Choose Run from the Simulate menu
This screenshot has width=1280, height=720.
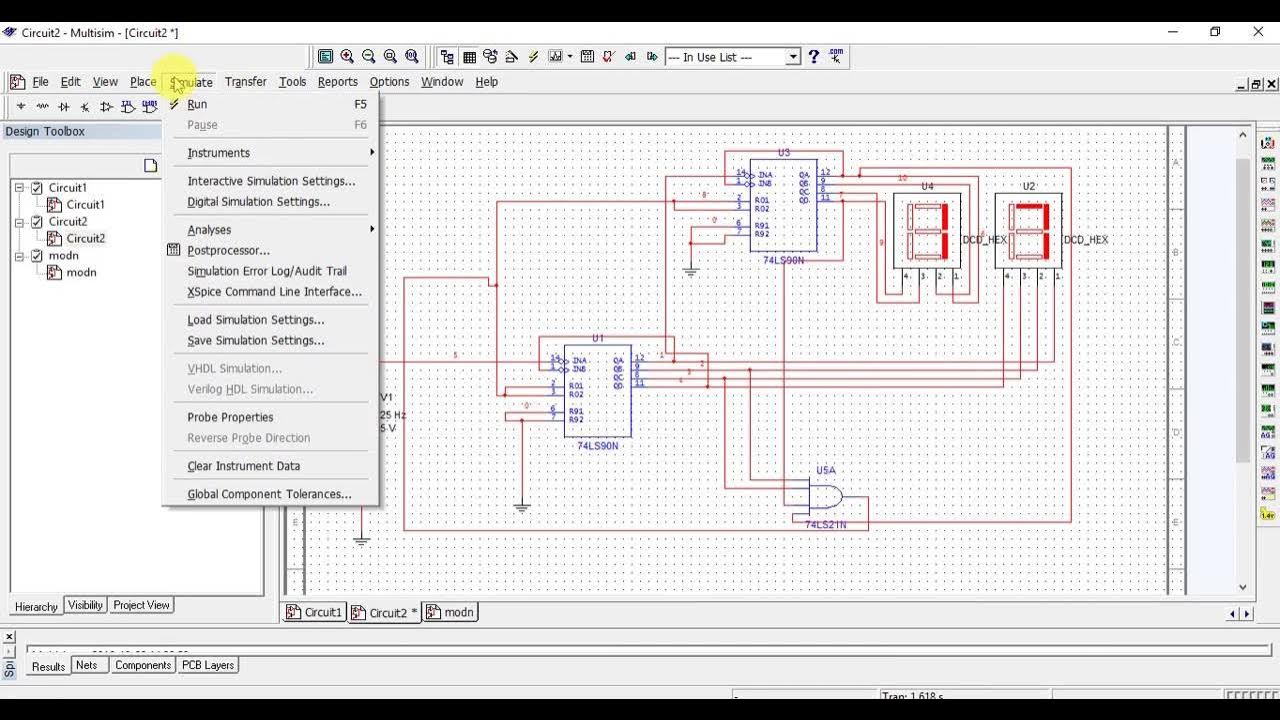tap(271, 104)
